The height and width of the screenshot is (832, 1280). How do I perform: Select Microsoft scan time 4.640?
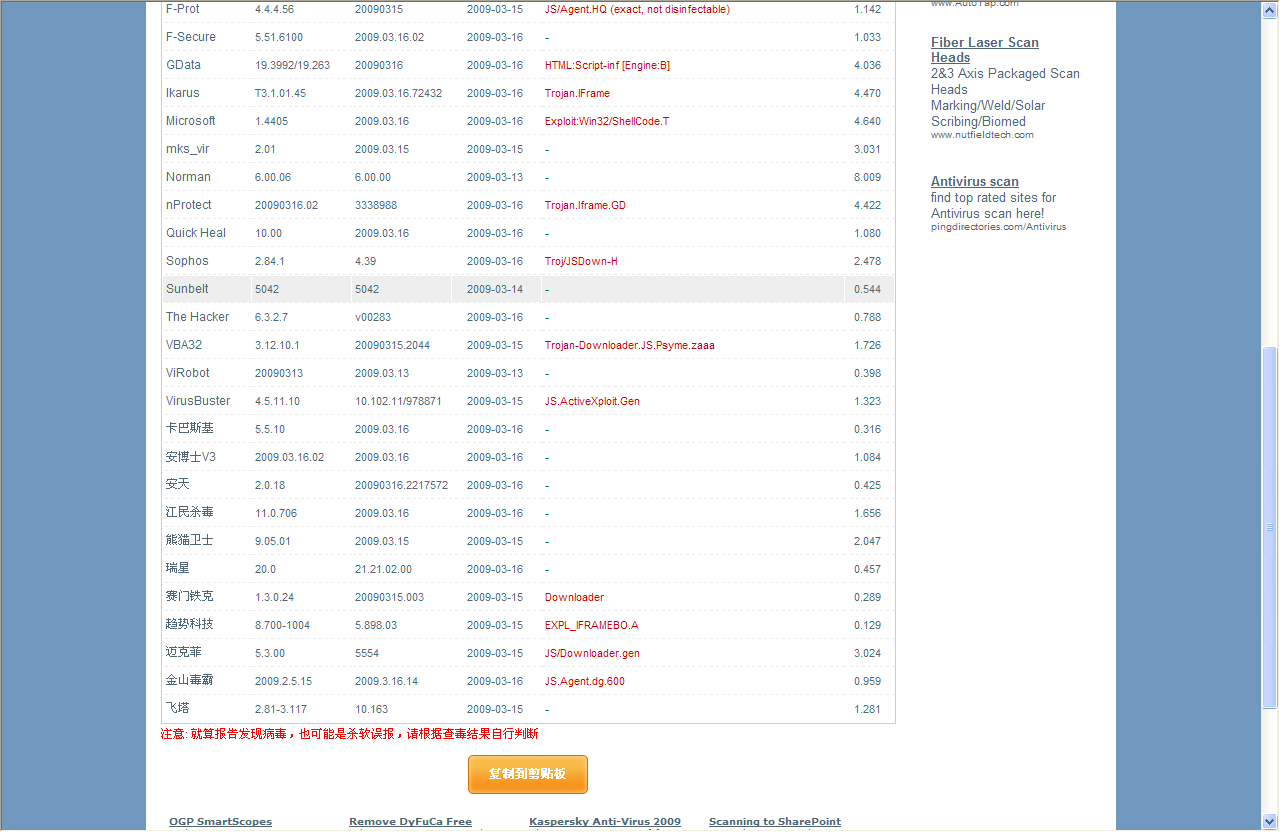(868, 121)
